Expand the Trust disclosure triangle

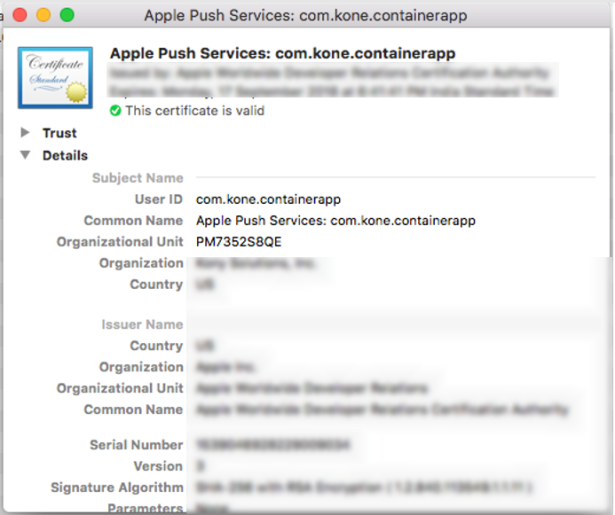click(25, 133)
